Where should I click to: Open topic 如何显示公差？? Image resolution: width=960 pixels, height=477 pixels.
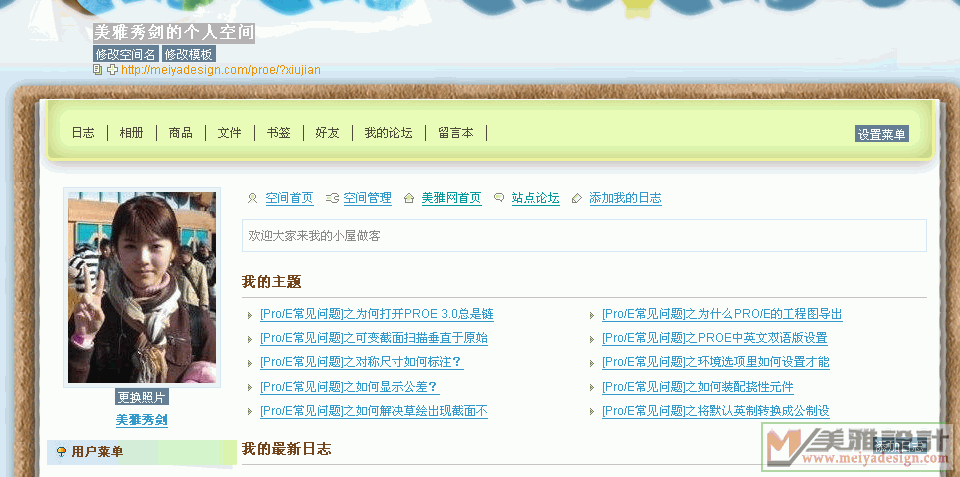pyautogui.click(x=350, y=387)
